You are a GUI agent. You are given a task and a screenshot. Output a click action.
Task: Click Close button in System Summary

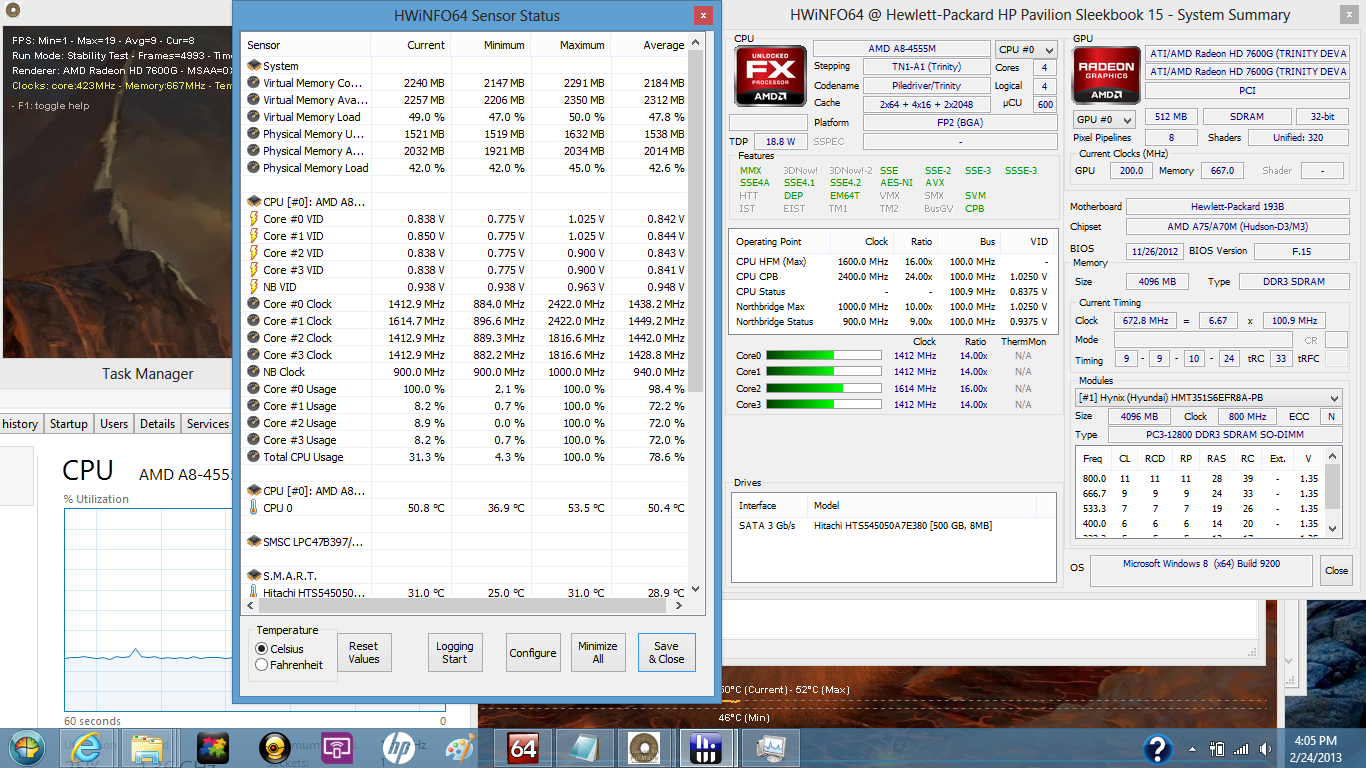click(x=1336, y=571)
